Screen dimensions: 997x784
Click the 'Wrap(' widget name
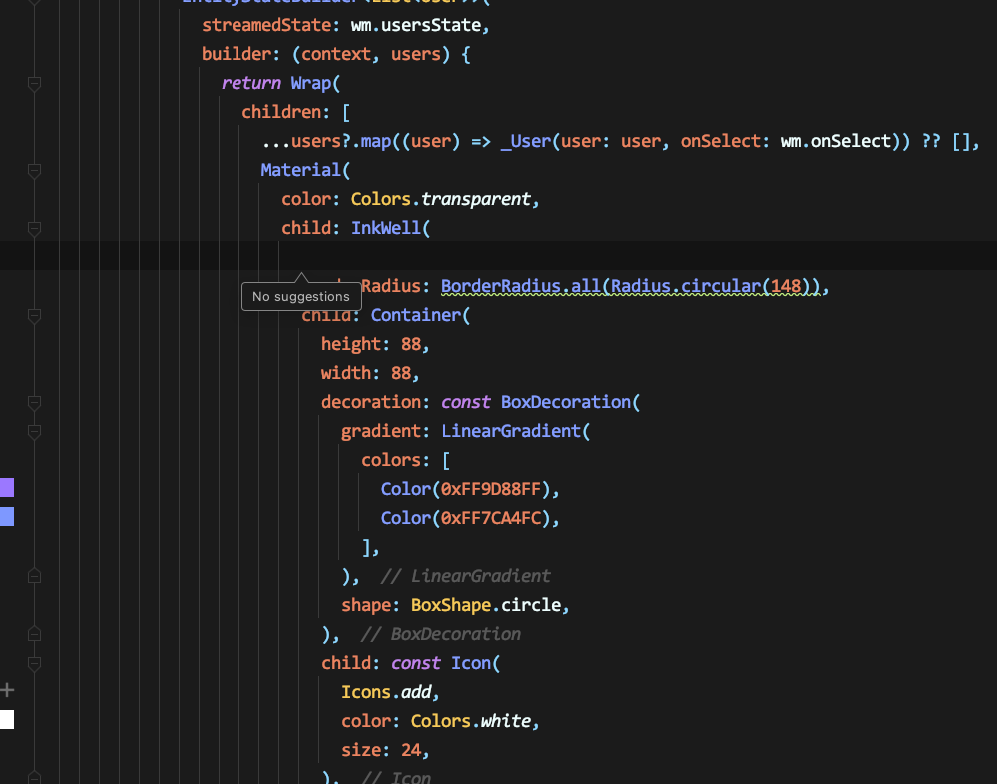click(315, 83)
